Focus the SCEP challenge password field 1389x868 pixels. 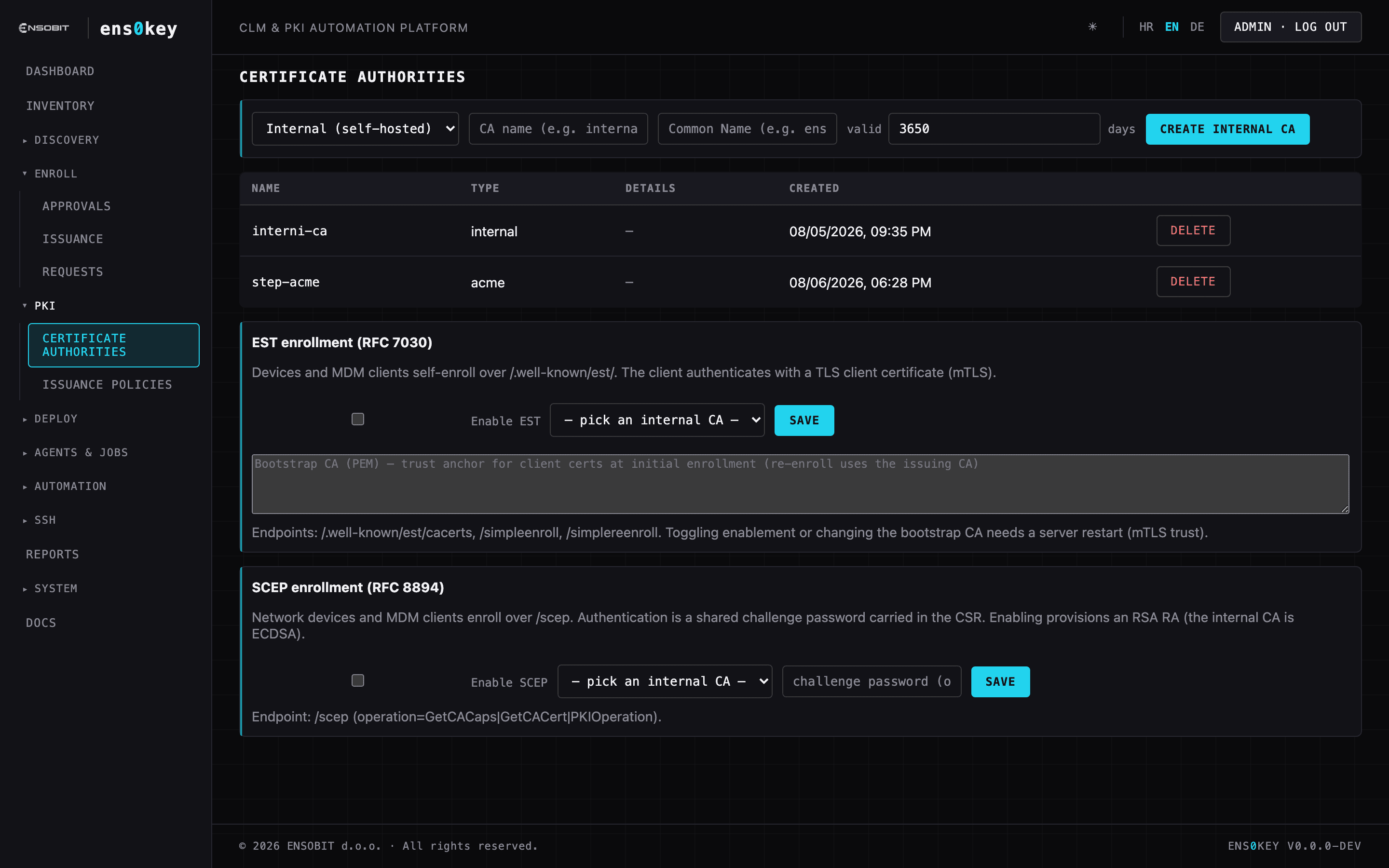872,681
